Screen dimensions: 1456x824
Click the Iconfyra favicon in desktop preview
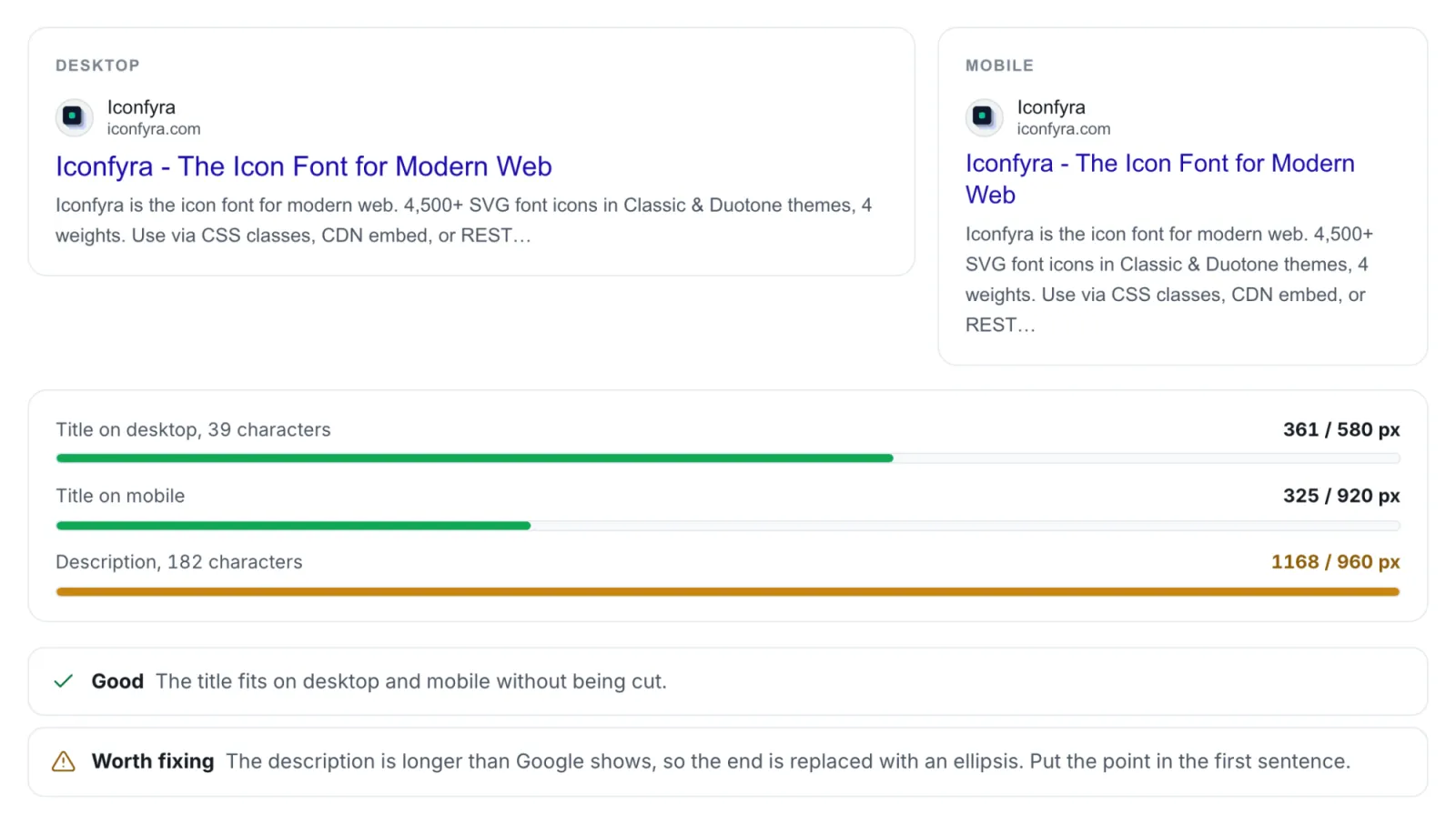click(74, 117)
